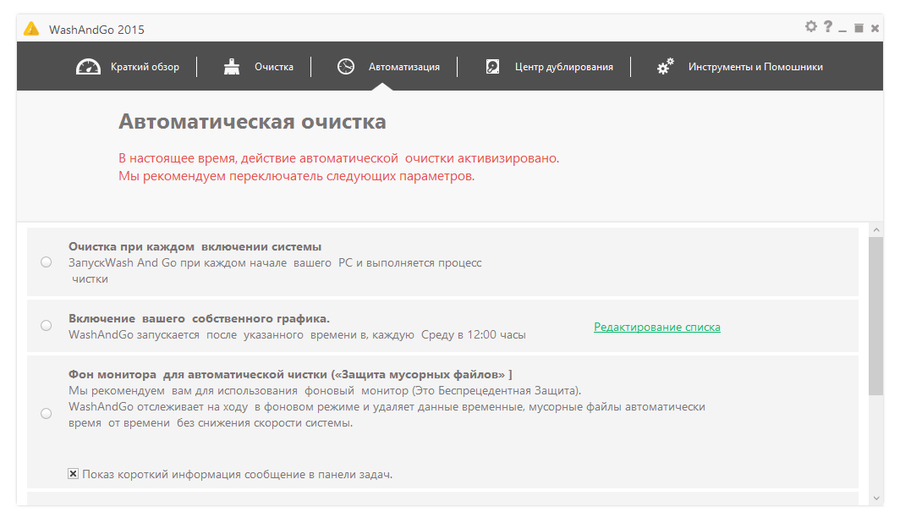Click the Фон монитора для автоматической чистки title

290,374
